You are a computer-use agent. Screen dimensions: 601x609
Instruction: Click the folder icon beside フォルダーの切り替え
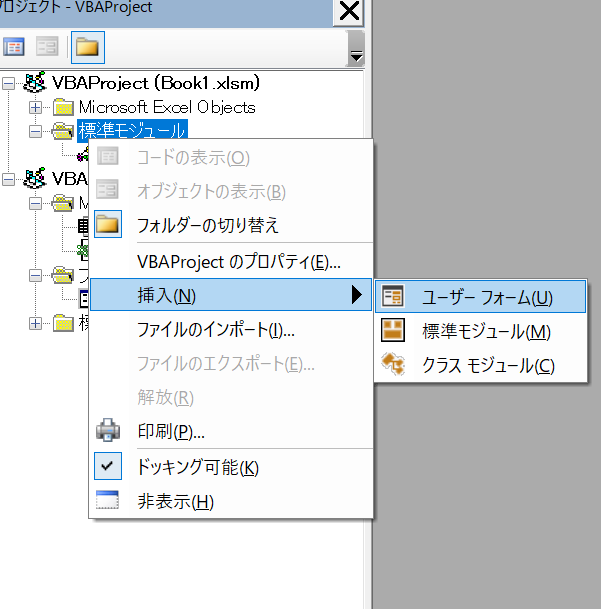(x=107, y=225)
